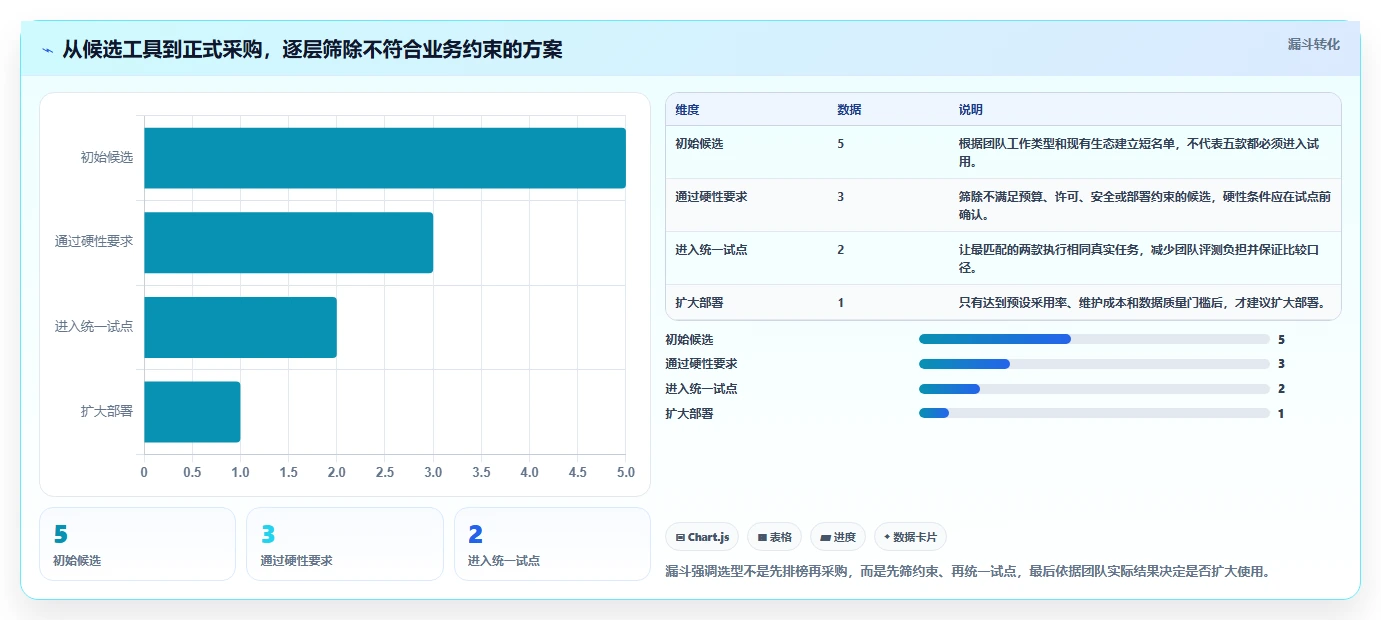1381x620 pixels.
Task: Open the 进入统一试点 stat card showing 2
Action: pyautogui.click(x=552, y=544)
